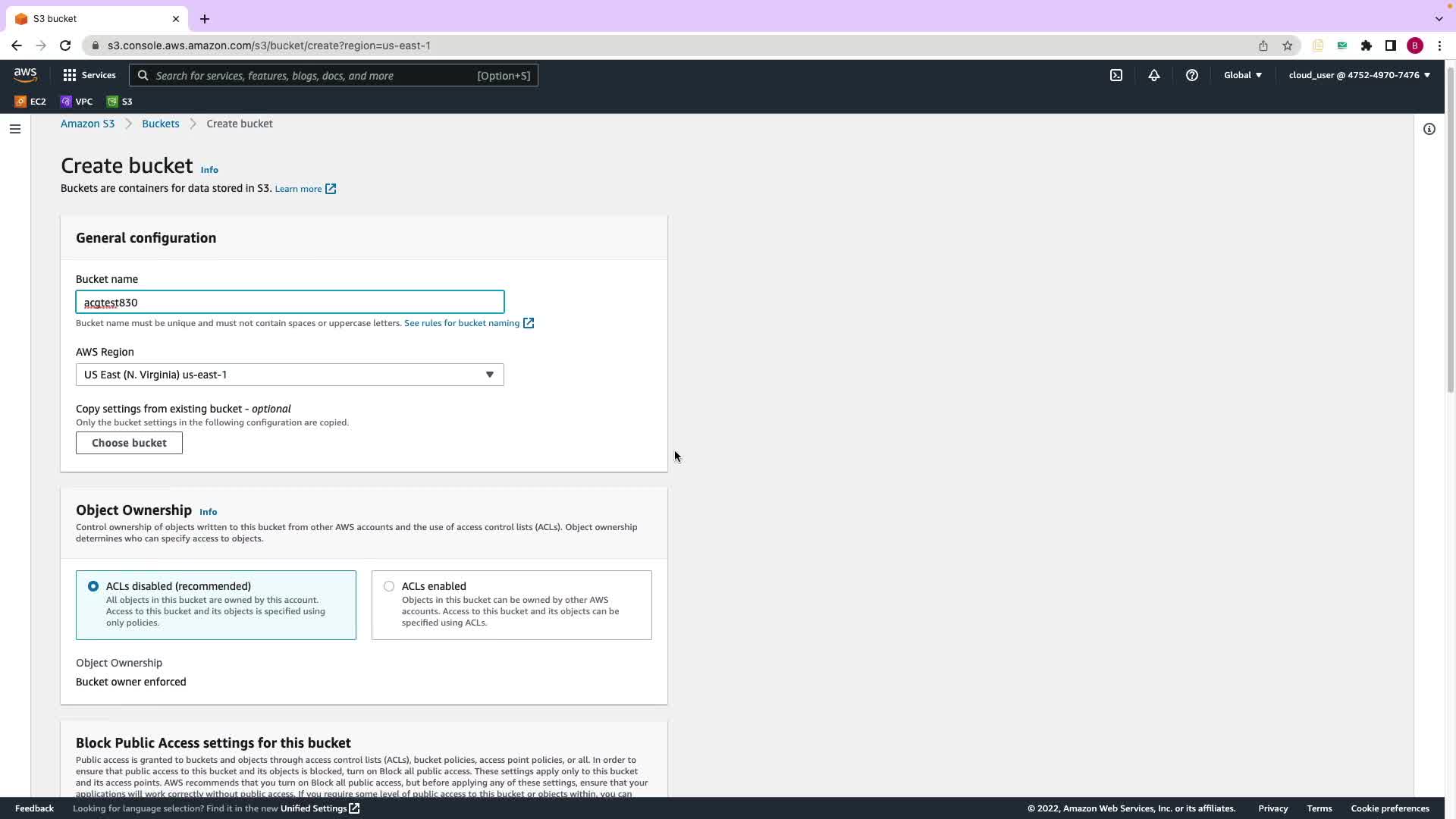Click the AWS services search box
This screenshot has width=1456, height=819.
coord(334,75)
